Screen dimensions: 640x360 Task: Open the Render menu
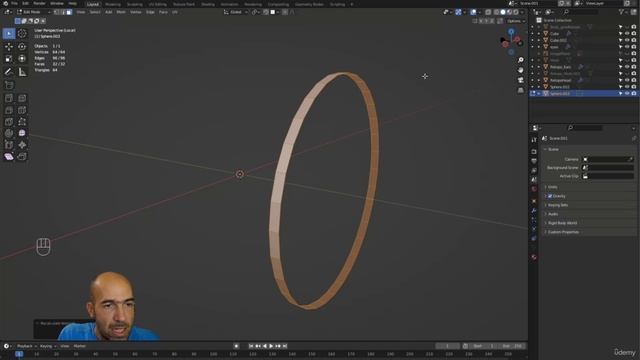click(x=39, y=4)
